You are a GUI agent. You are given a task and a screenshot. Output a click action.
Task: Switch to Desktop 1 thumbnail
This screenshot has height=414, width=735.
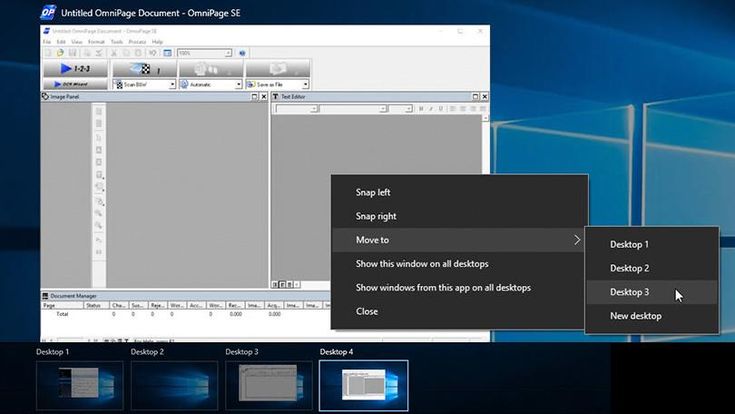pyautogui.click(x=80, y=385)
